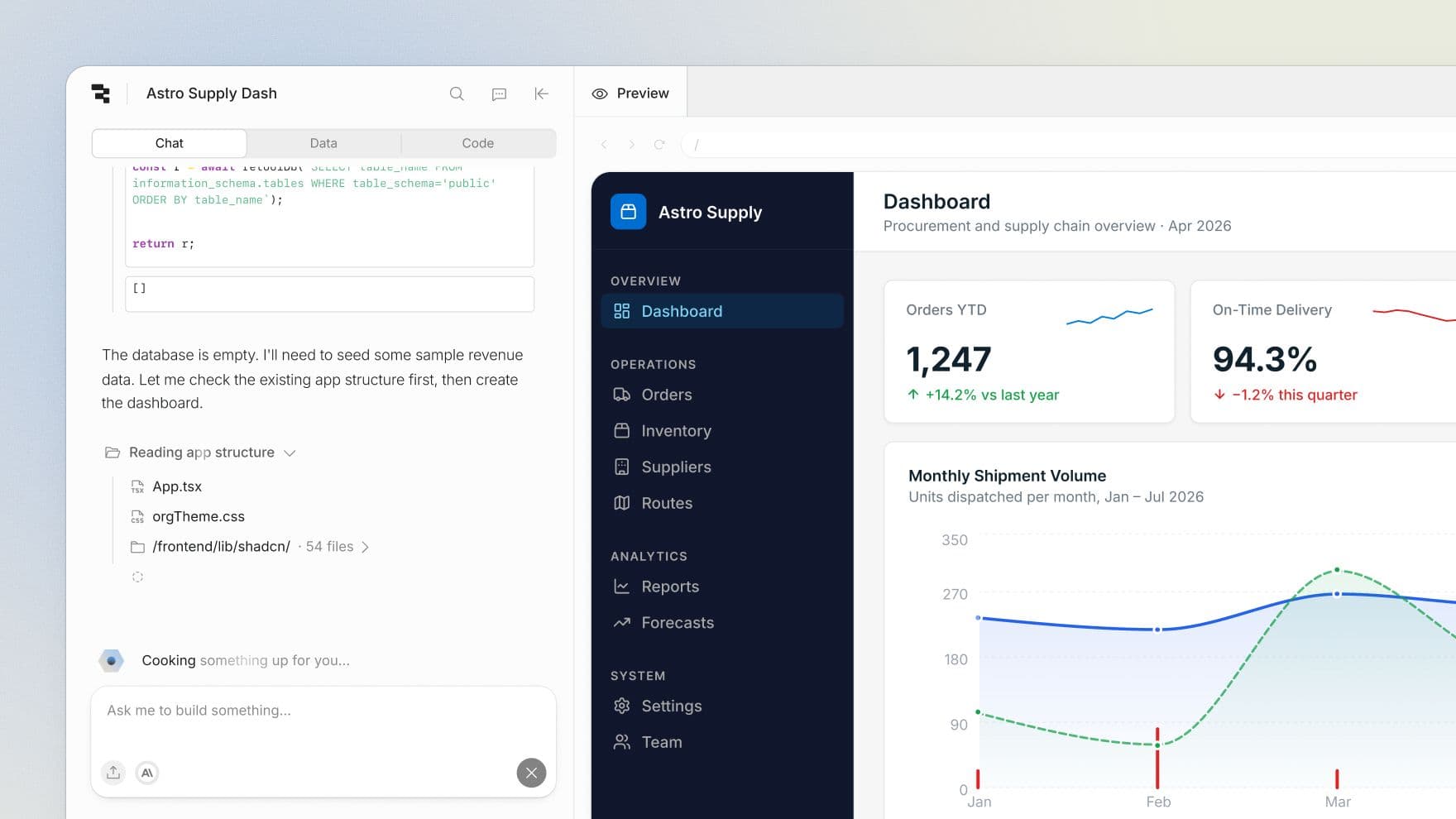Click the Routes map icon
Screen dimensions: 1456x819
tap(622, 503)
